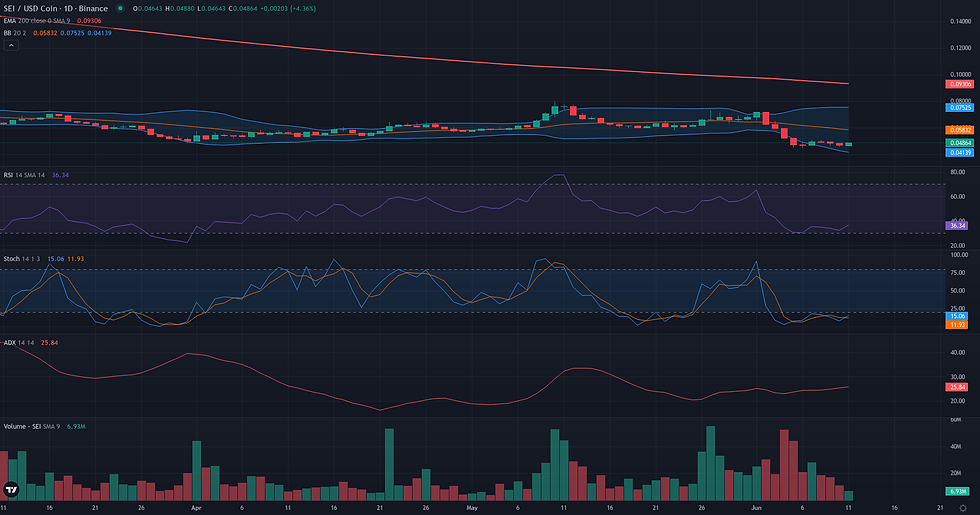This screenshot has height=515, width=980.
Task: Click the RSI legend value 36.34
Action: pyautogui.click(x=60, y=175)
